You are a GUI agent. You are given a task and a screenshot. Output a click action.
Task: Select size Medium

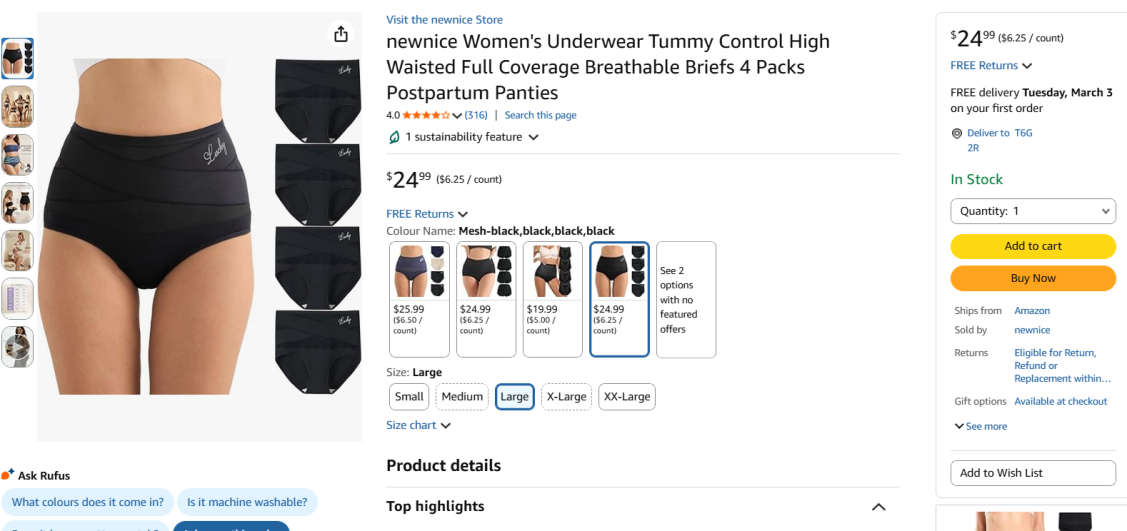pyautogui.click(x=462, y=397)
